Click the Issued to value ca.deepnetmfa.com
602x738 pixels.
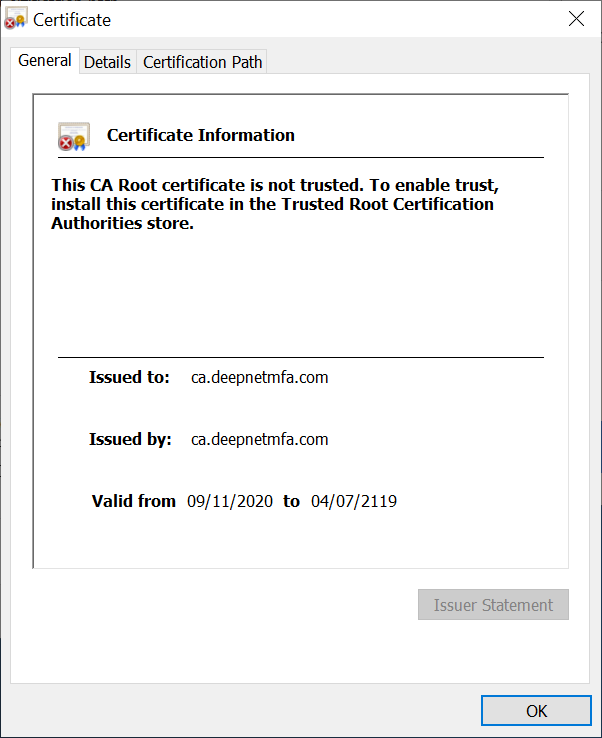(259, 377)
